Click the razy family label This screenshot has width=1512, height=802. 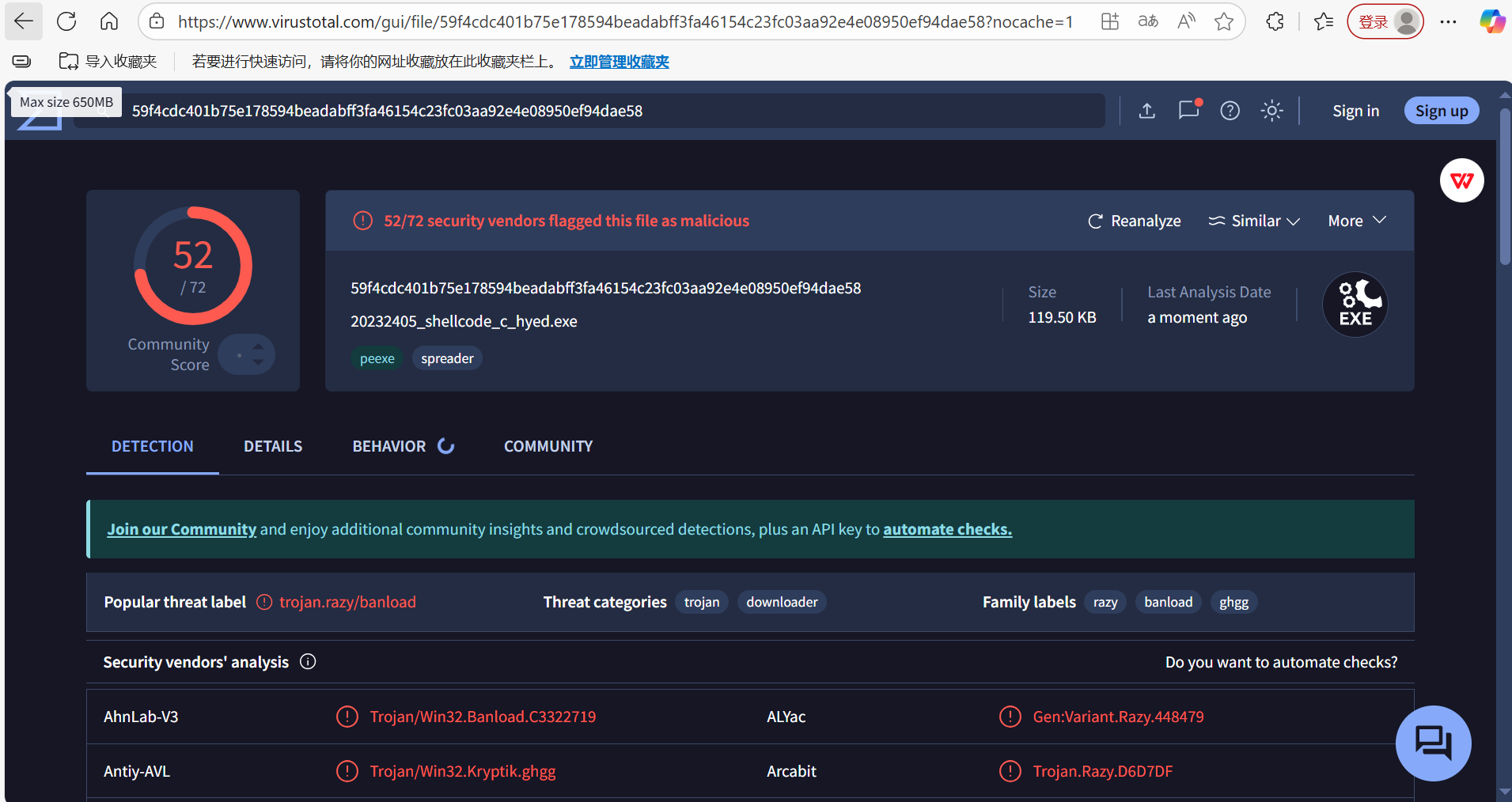coord(1105,602)
